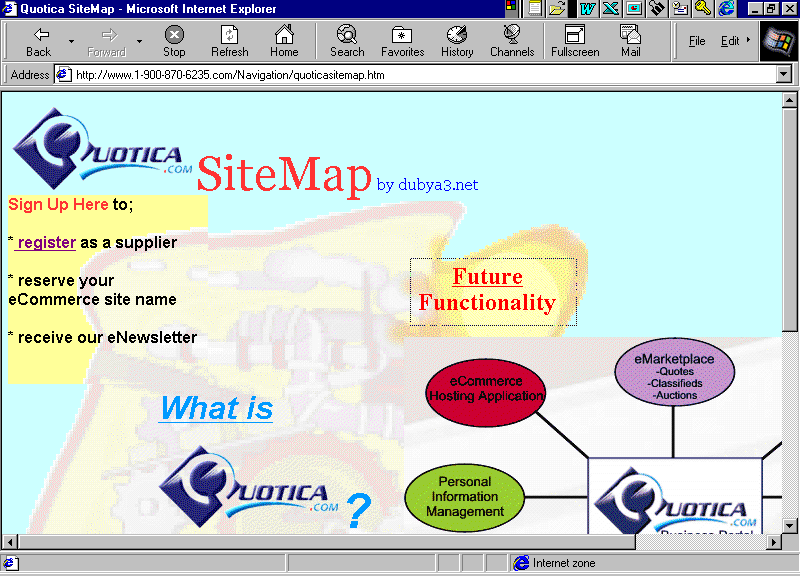Click the Internet Explorer shortcut bar icon
The image size is (800, 576).
pos(727,8)
